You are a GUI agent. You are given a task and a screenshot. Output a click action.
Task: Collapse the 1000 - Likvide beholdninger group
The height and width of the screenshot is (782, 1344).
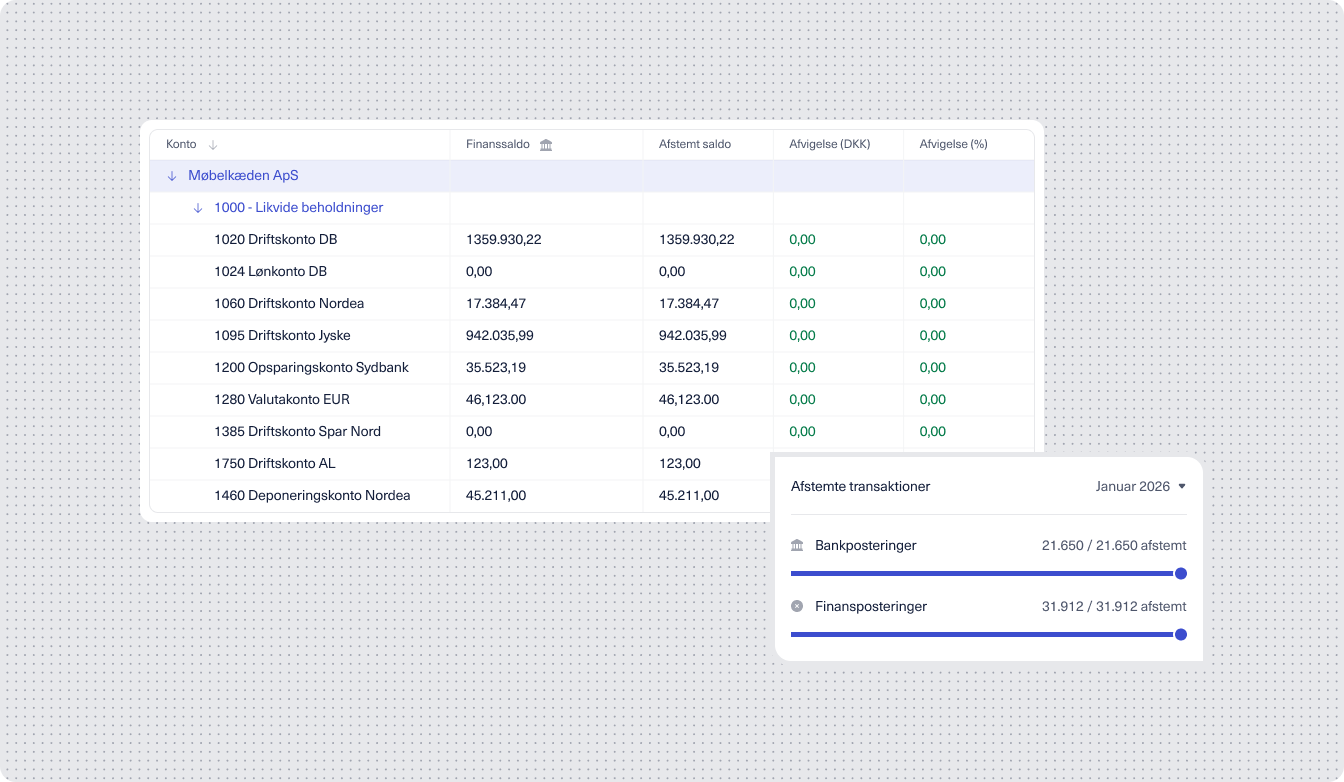(x=198, y=208)
